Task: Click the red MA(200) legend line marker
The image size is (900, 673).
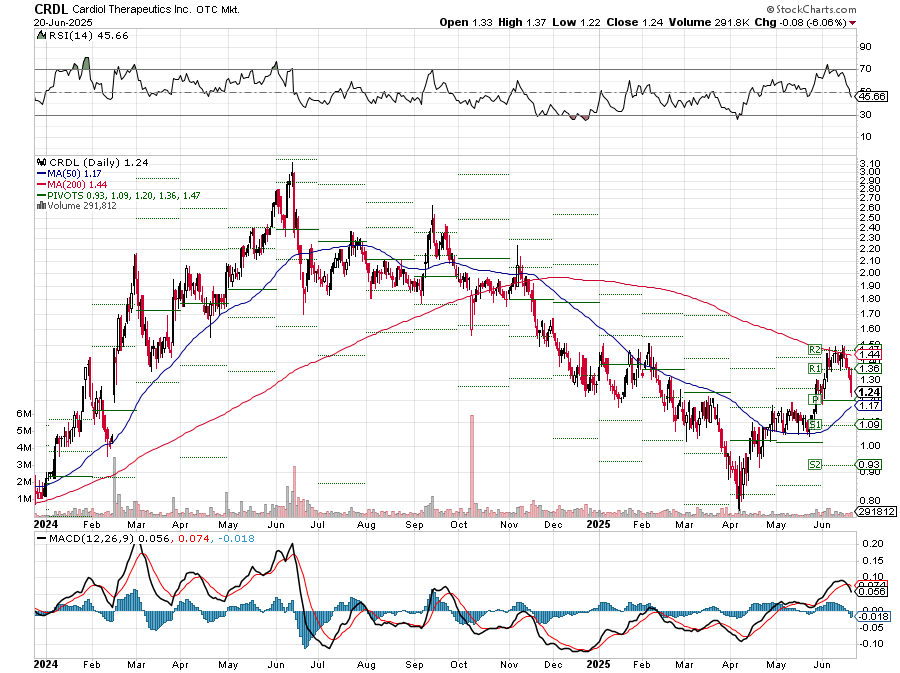Action: (41, 184)
